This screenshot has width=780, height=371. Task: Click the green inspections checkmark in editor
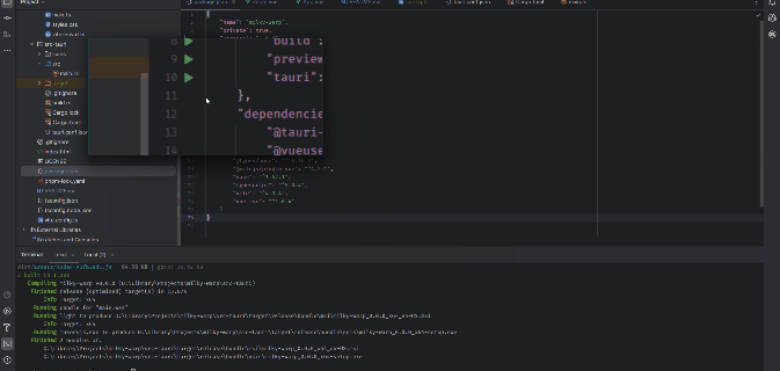click(758, 15)
